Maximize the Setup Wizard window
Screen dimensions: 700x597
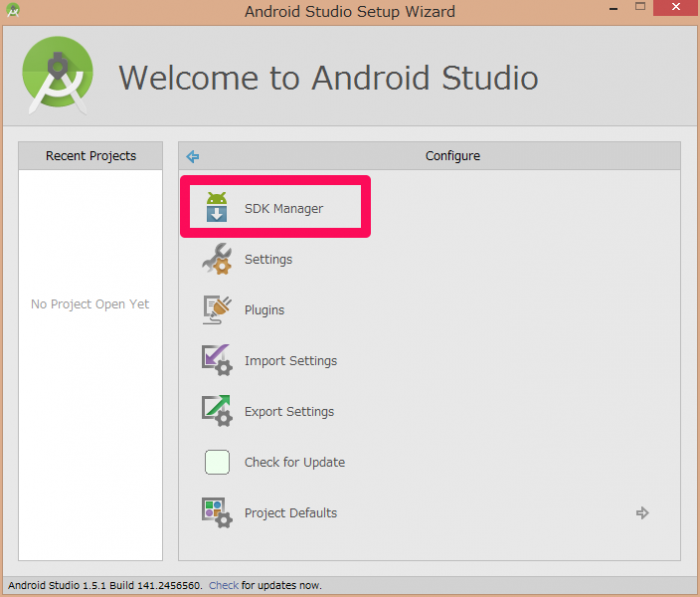[640, 6]
